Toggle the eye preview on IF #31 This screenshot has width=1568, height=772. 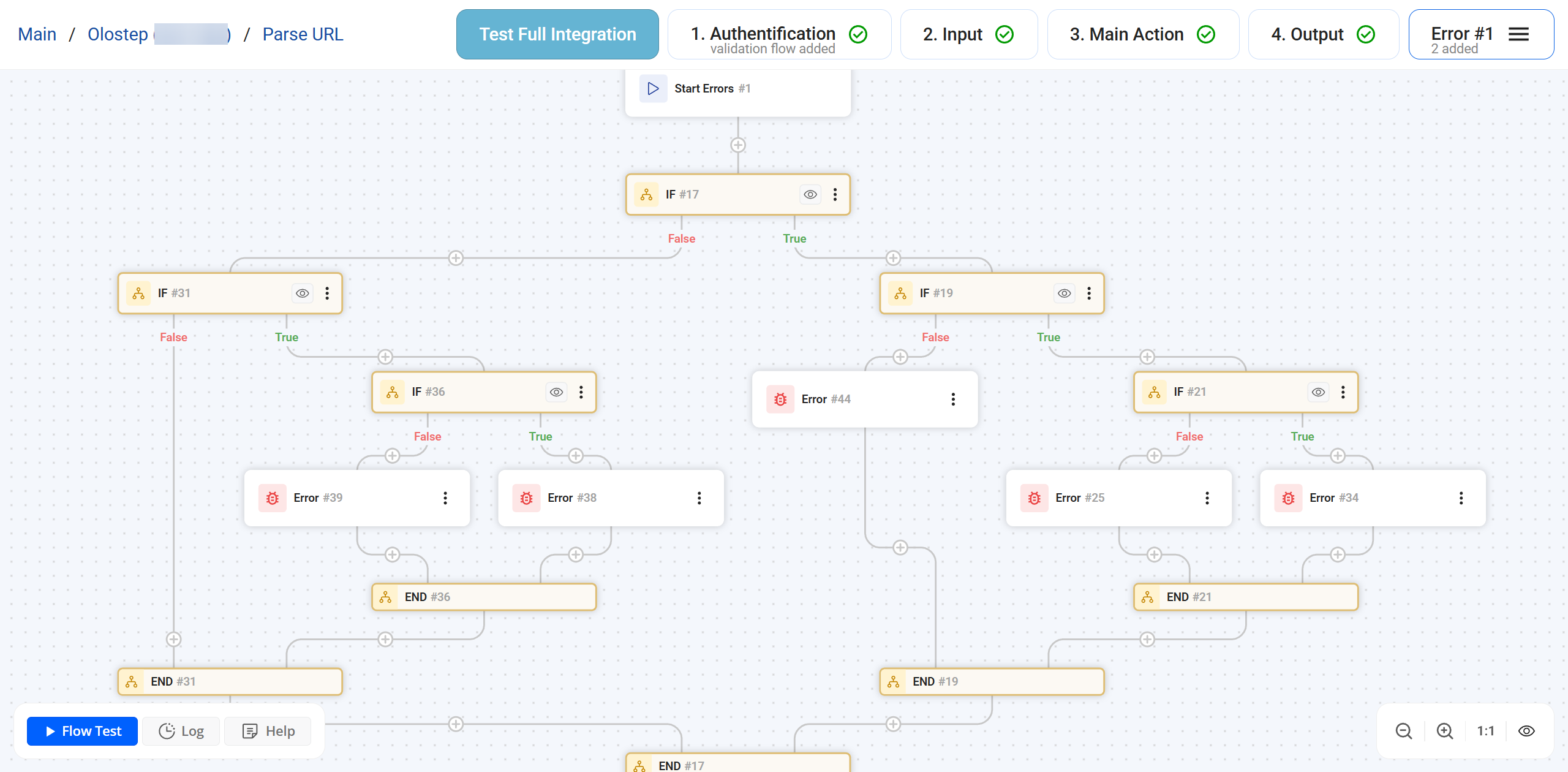[x=303, y=293]
